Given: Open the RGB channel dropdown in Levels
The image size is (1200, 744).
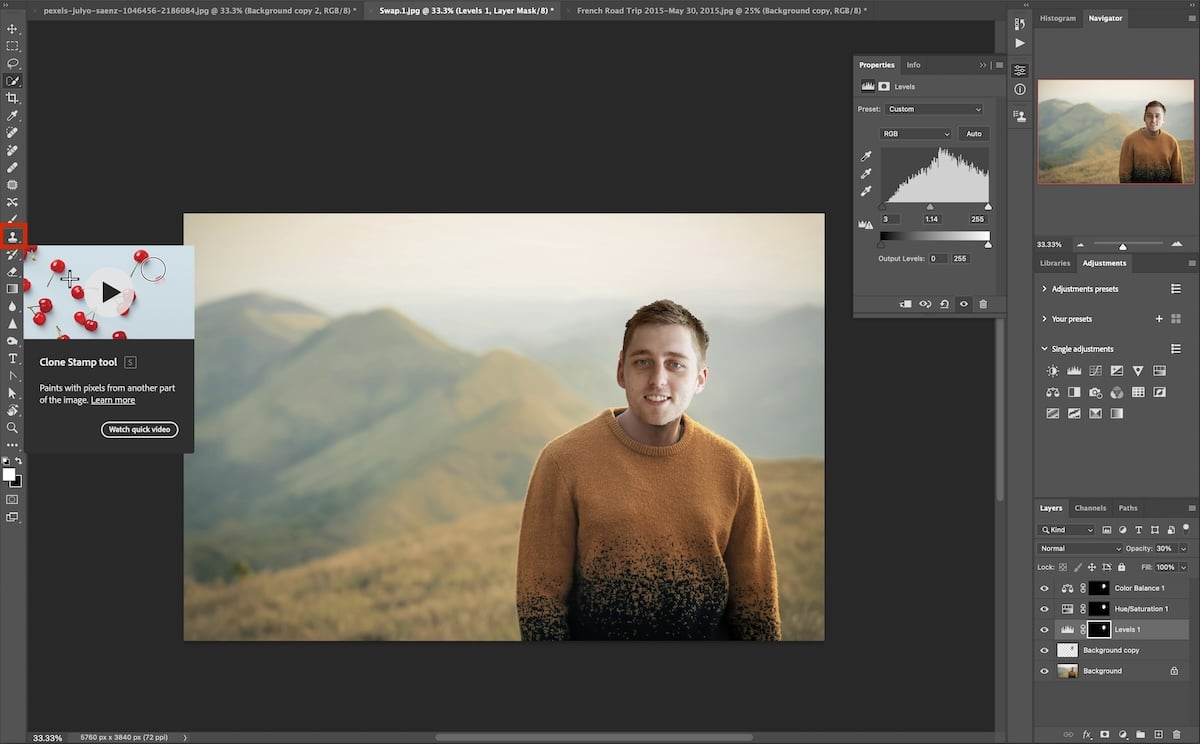Looking at the screenshot, I should pos(915,133).
